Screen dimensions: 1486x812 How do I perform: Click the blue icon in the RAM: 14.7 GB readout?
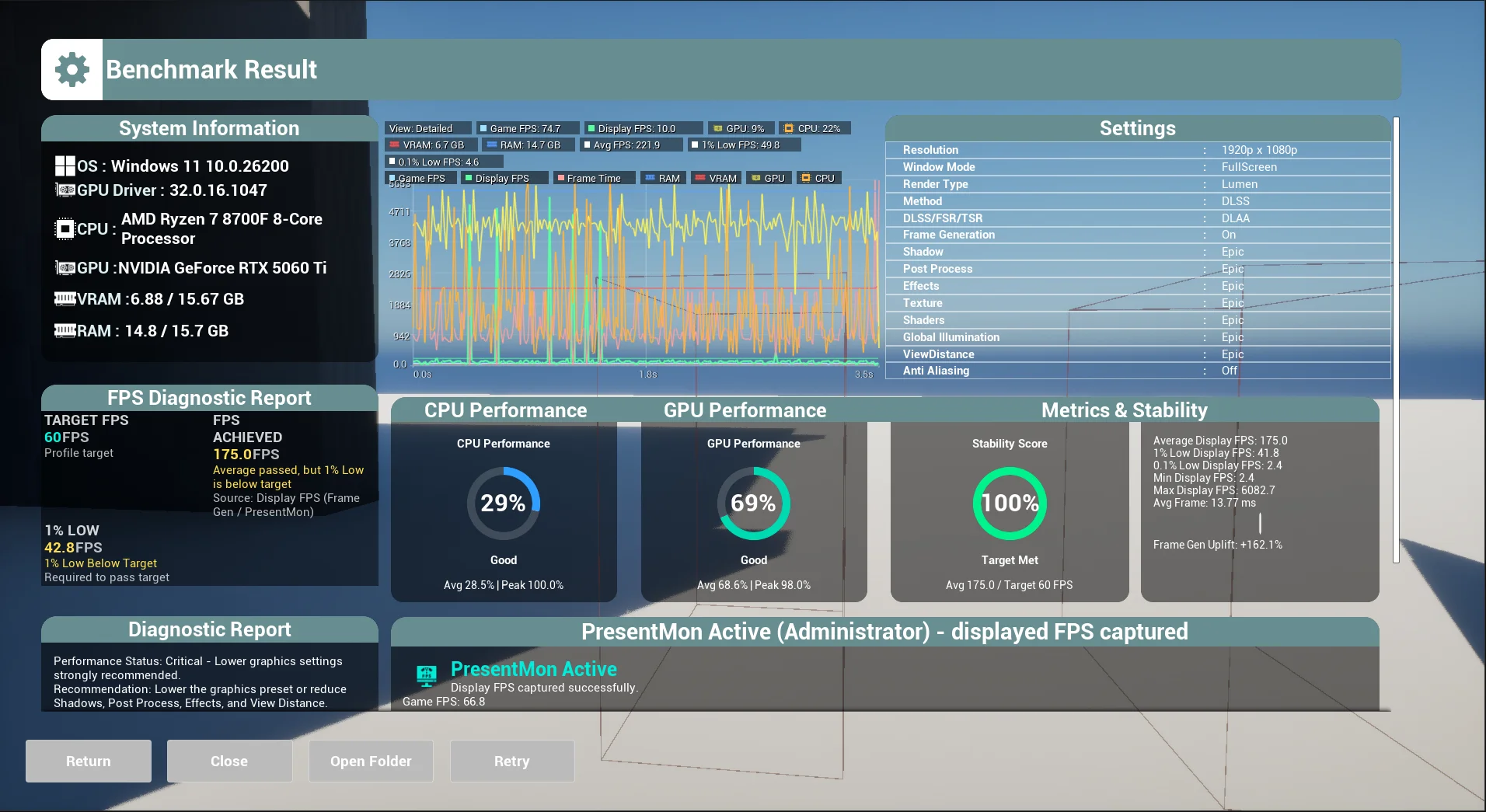491,145
